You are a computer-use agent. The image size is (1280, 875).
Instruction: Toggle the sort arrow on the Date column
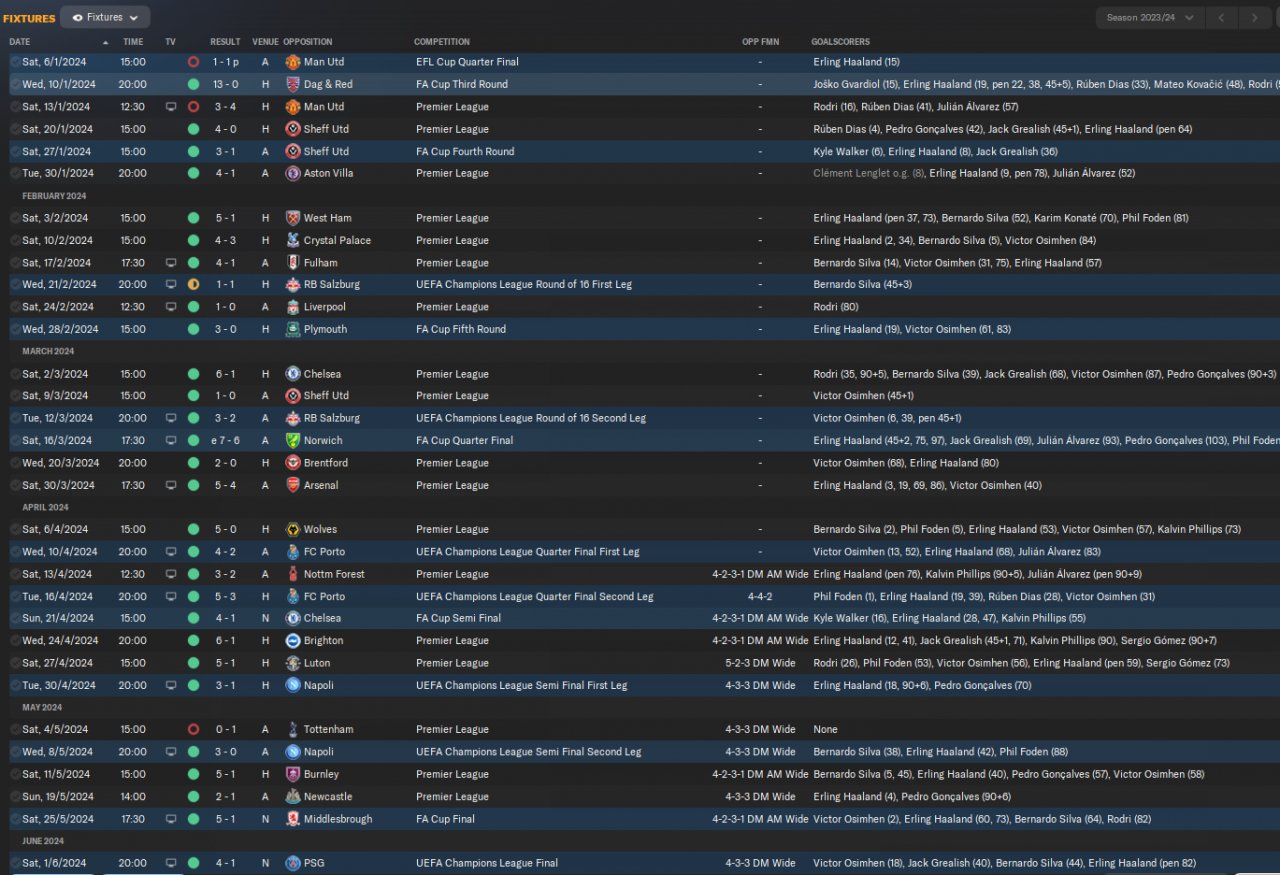(x=106, y=42)
